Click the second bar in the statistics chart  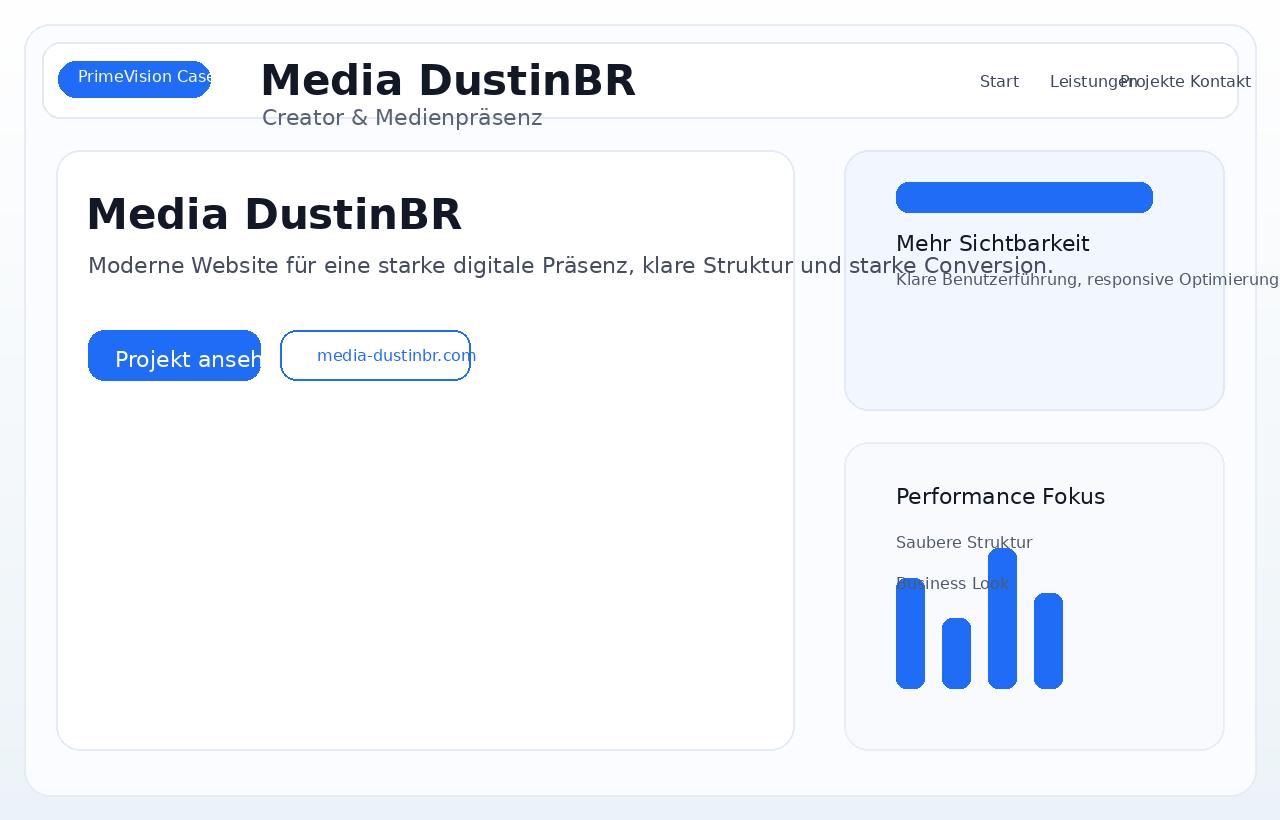pyautogui.click(x=956, y=655)
